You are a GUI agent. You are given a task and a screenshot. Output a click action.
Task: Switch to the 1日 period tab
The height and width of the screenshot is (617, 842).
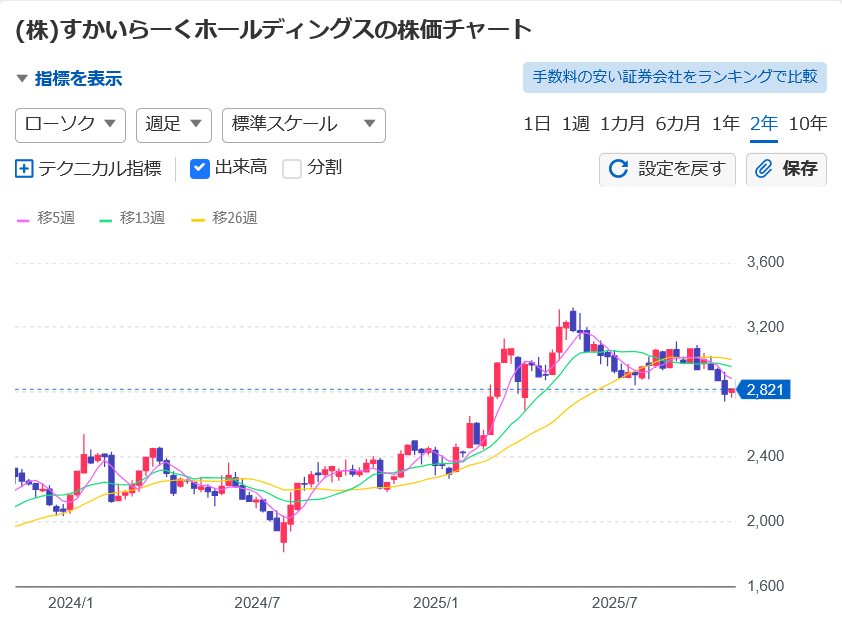(x=537, y=124)
